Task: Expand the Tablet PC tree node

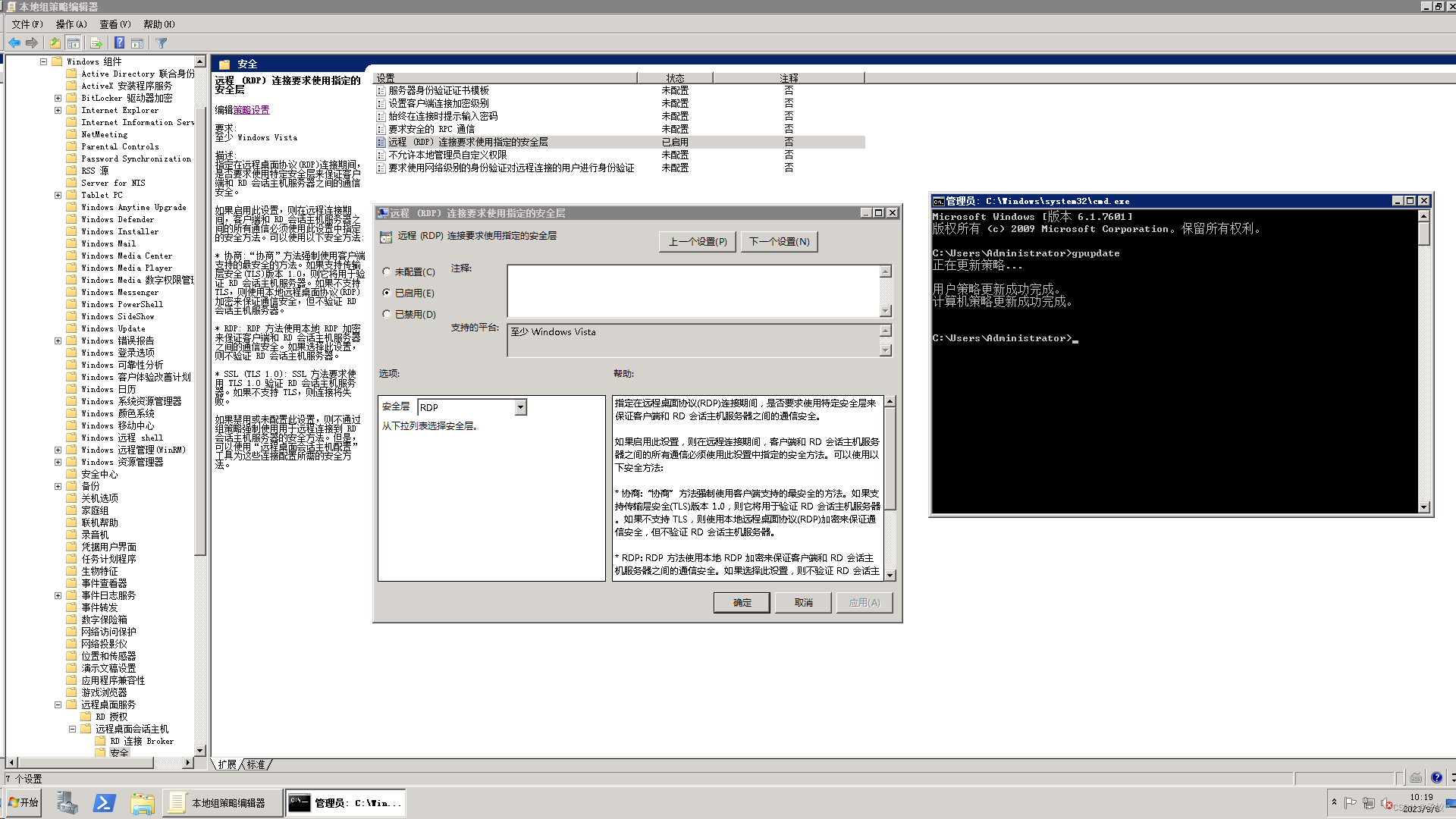Action: pos(58,195)
